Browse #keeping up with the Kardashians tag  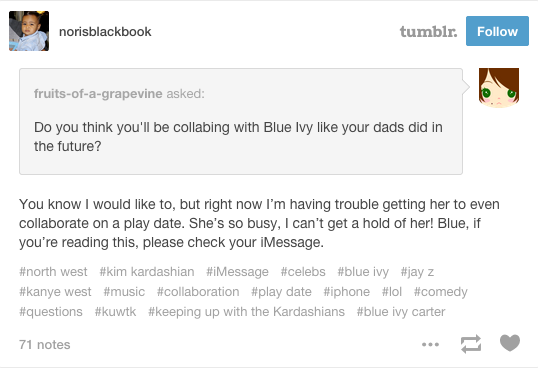tap(246, 312)
